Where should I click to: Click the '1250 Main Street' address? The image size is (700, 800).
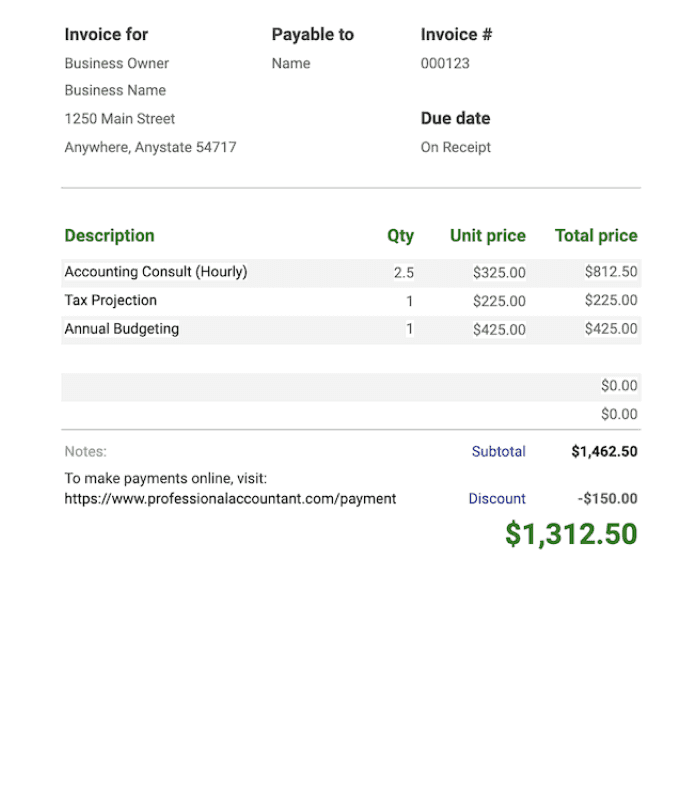point(119,119)
